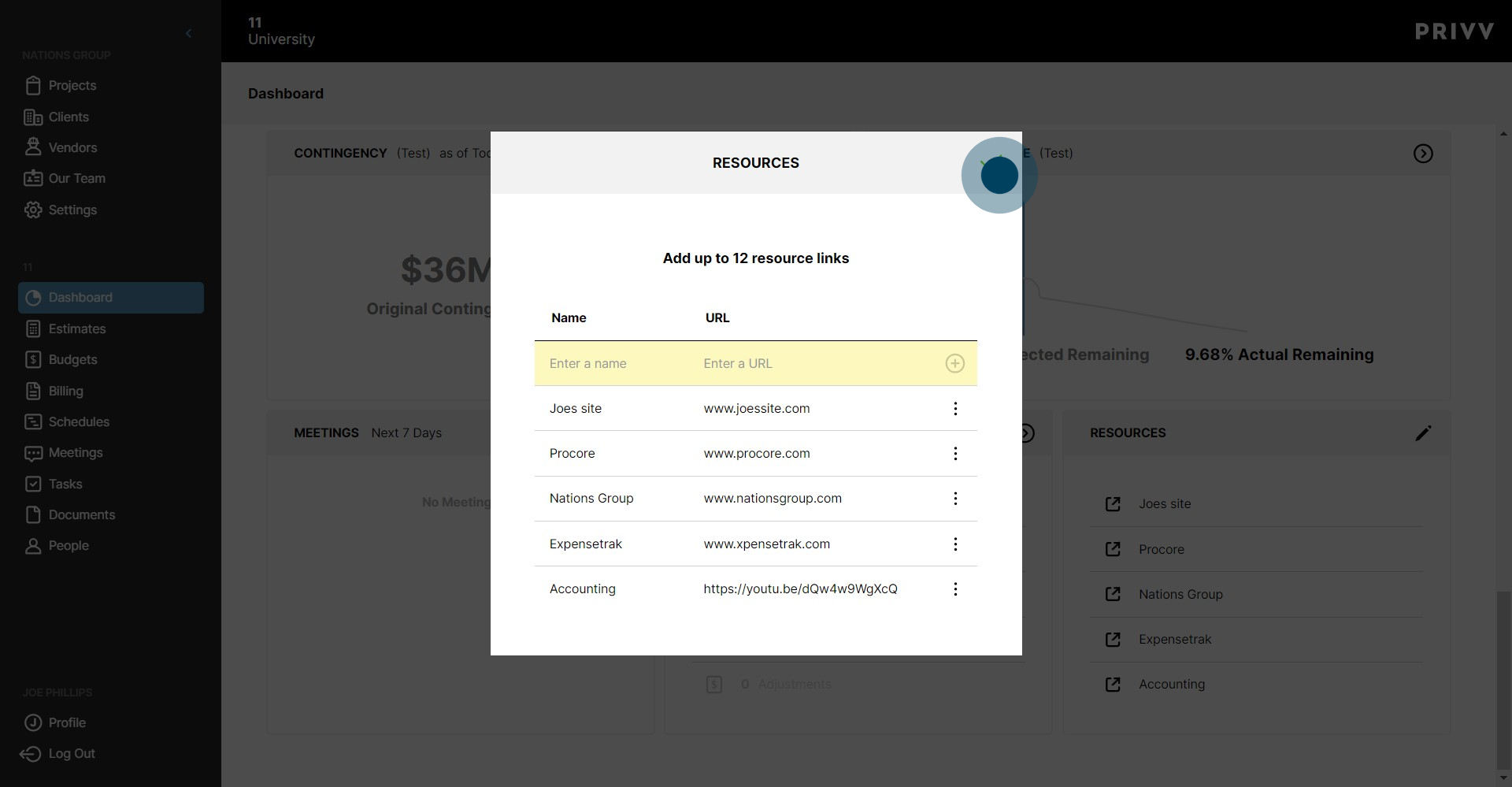Click the www.xpensetrak.com URL cell
The width and height of the screenshot is (1512, 787).
tap(766, 544)
